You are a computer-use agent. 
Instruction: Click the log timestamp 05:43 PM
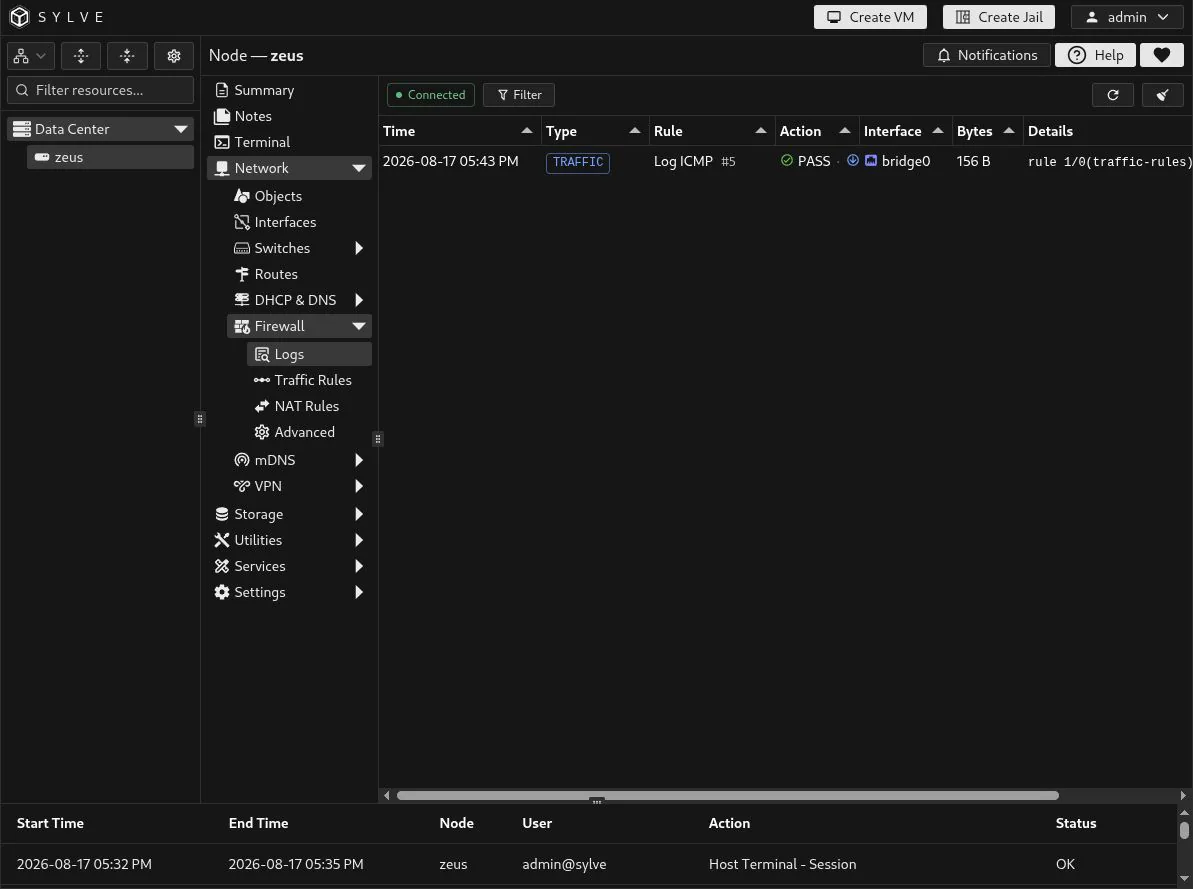tap(450, 161)
